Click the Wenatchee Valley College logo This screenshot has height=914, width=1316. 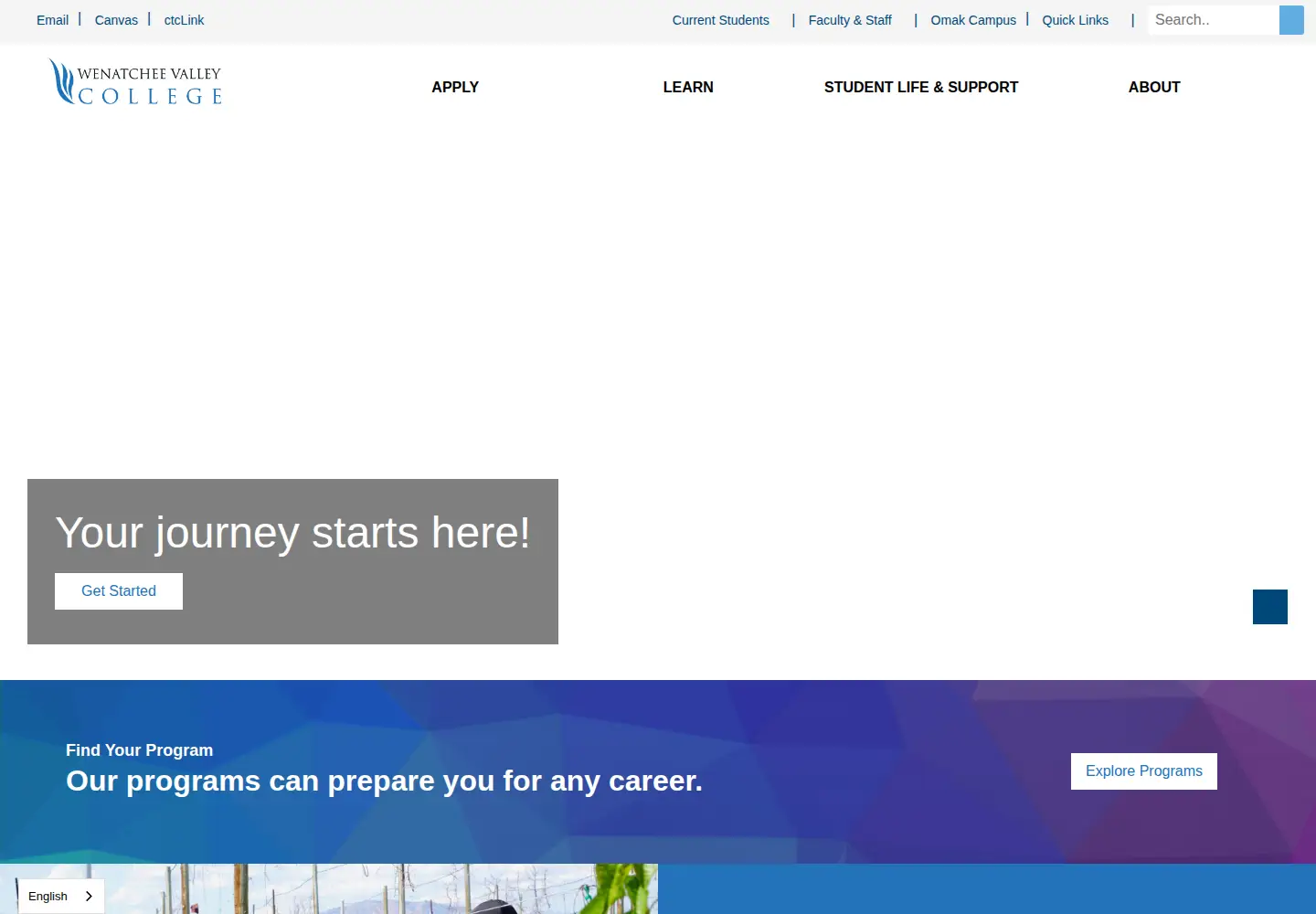(135, 82)
